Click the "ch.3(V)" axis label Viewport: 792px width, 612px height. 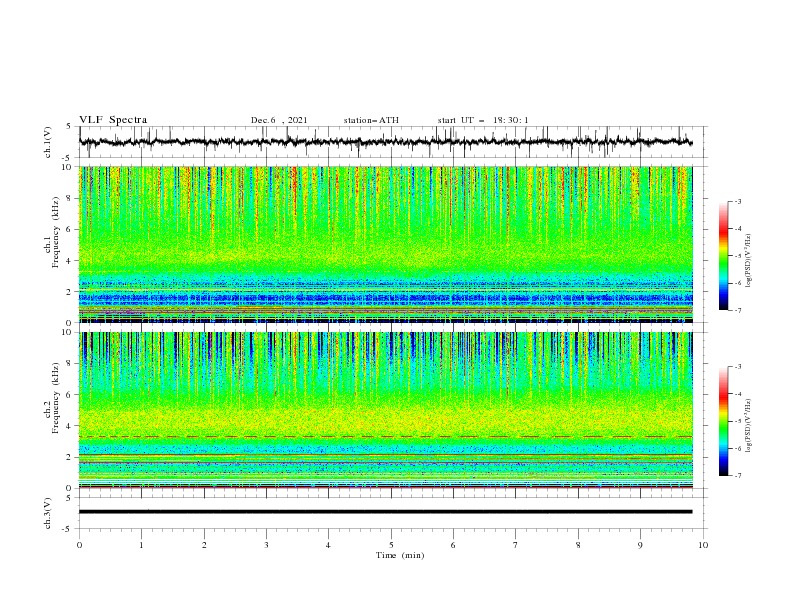[x=48, y=513]
